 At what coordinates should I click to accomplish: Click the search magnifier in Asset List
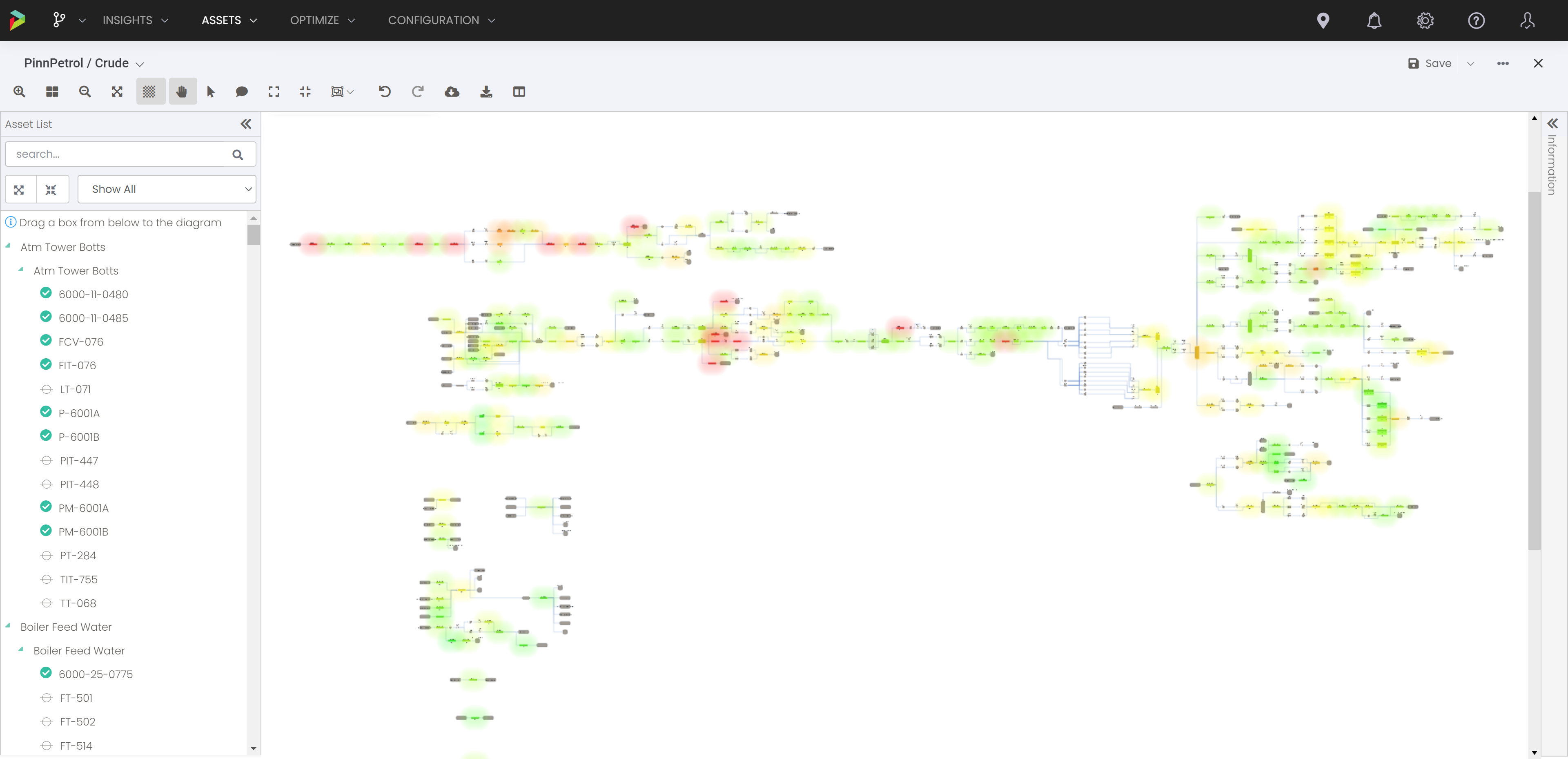238,155
